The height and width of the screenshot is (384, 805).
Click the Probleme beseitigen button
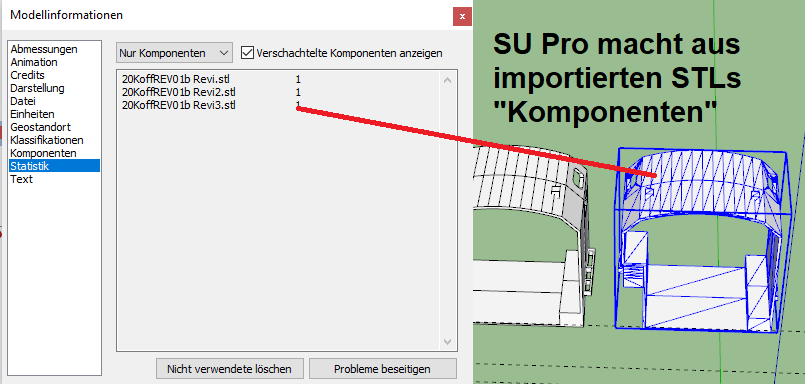pos(382,369)
